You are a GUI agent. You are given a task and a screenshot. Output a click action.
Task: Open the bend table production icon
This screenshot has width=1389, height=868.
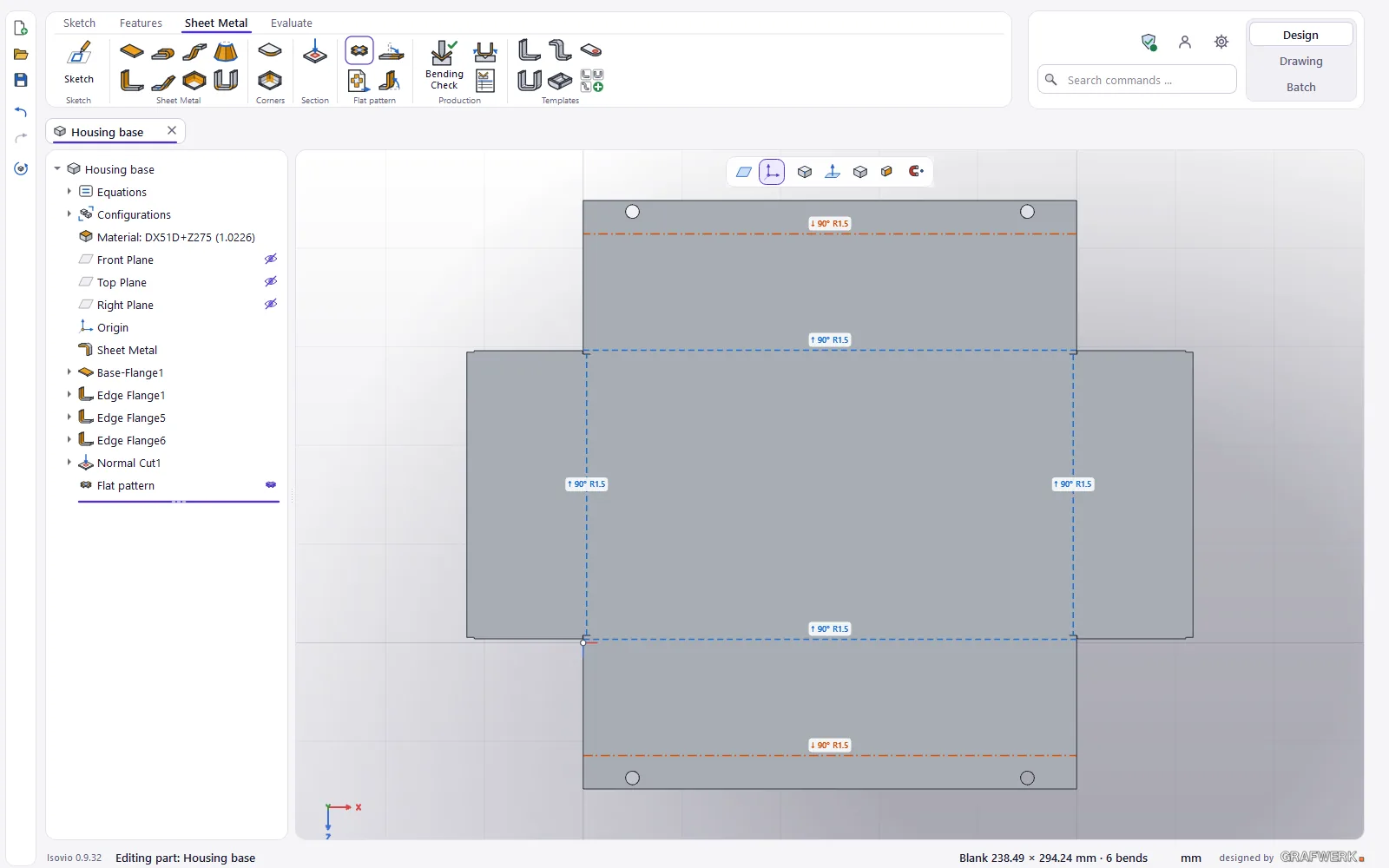click(485, 81)
